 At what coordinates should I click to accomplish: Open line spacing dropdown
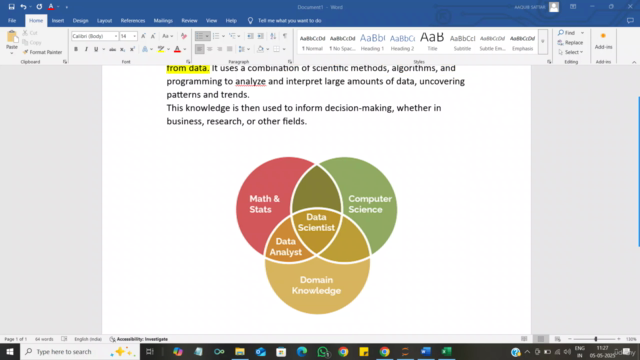tap(244, 49)
